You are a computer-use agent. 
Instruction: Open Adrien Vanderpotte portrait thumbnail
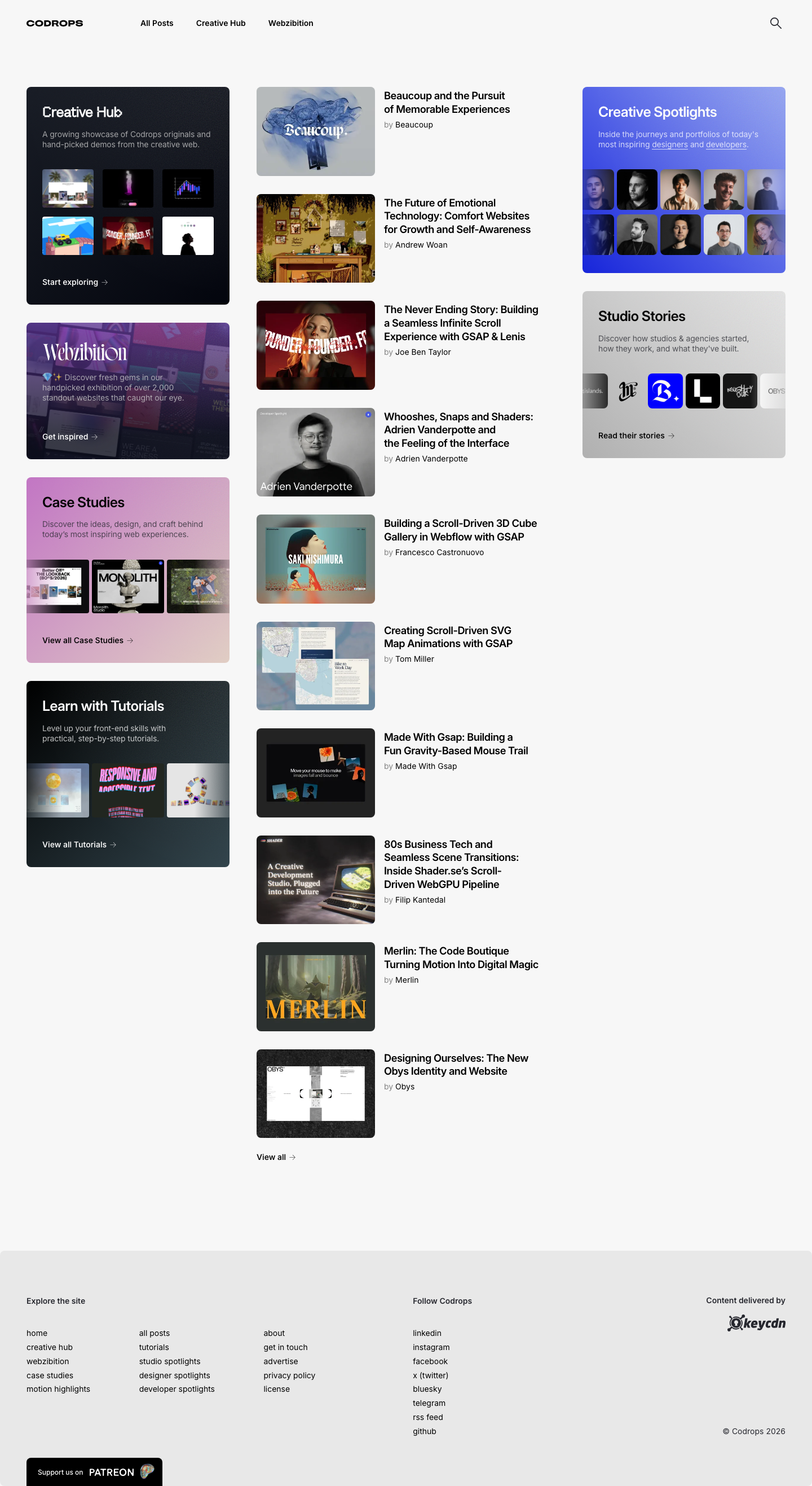[x=315, y=452]
